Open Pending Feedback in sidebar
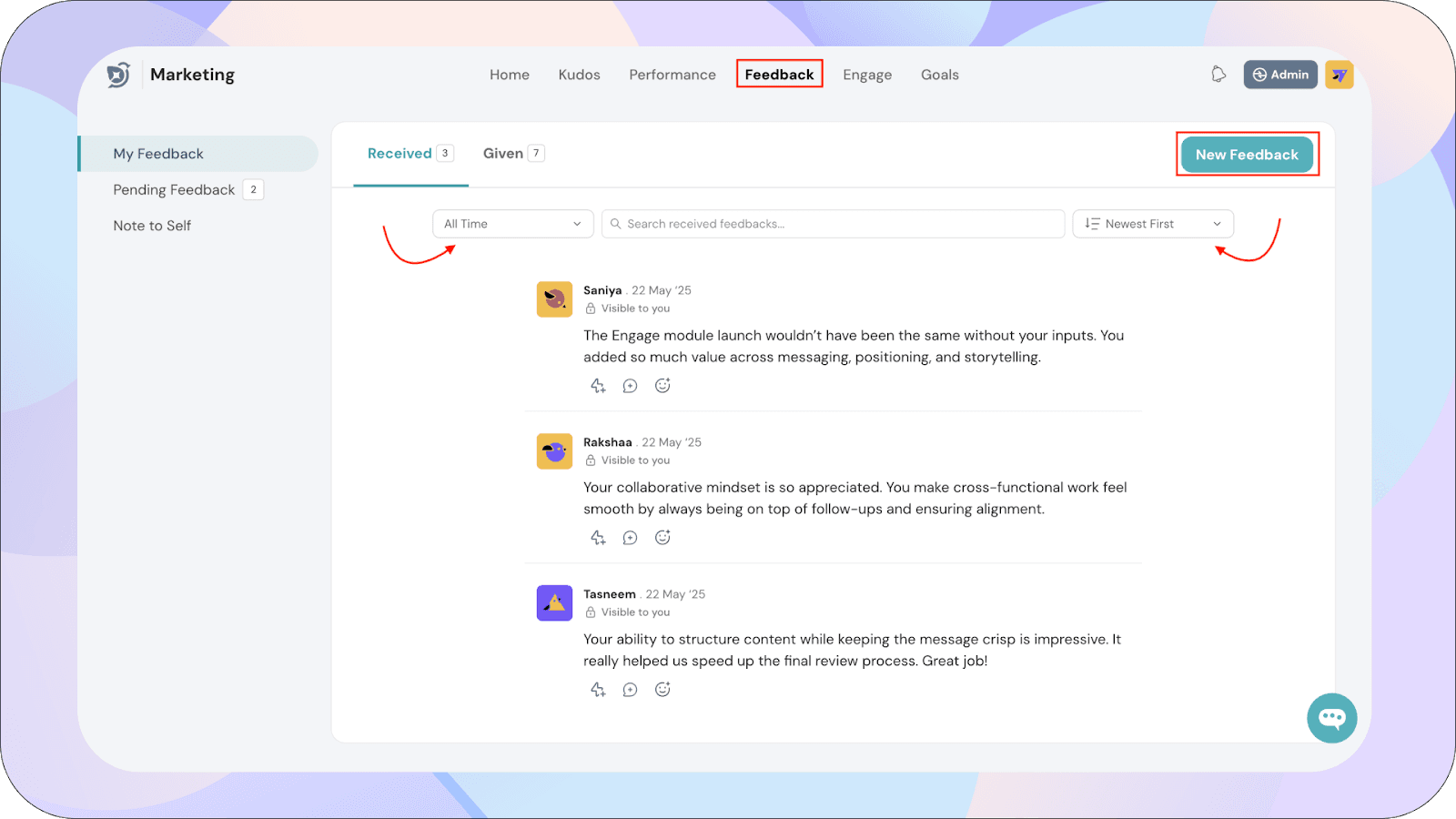This screenshot has width=1456, height=819. click(174, 189)
